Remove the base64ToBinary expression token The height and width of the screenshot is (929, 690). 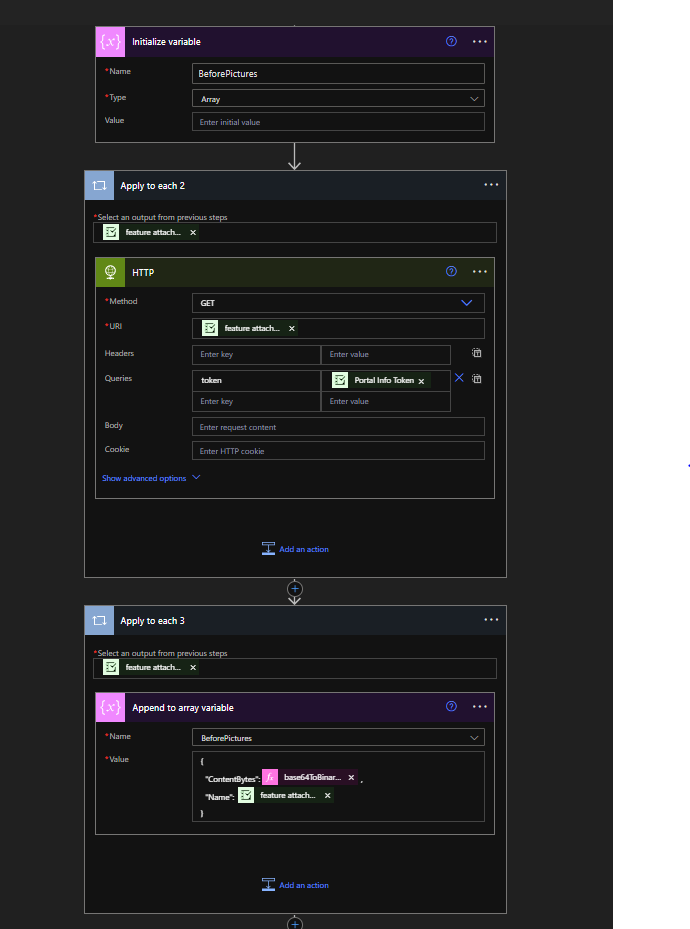(351, 777)
